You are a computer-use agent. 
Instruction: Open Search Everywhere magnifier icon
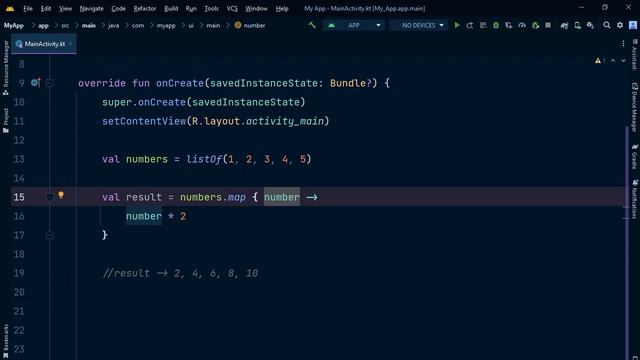pyautogui.click(x=607, y=25)
